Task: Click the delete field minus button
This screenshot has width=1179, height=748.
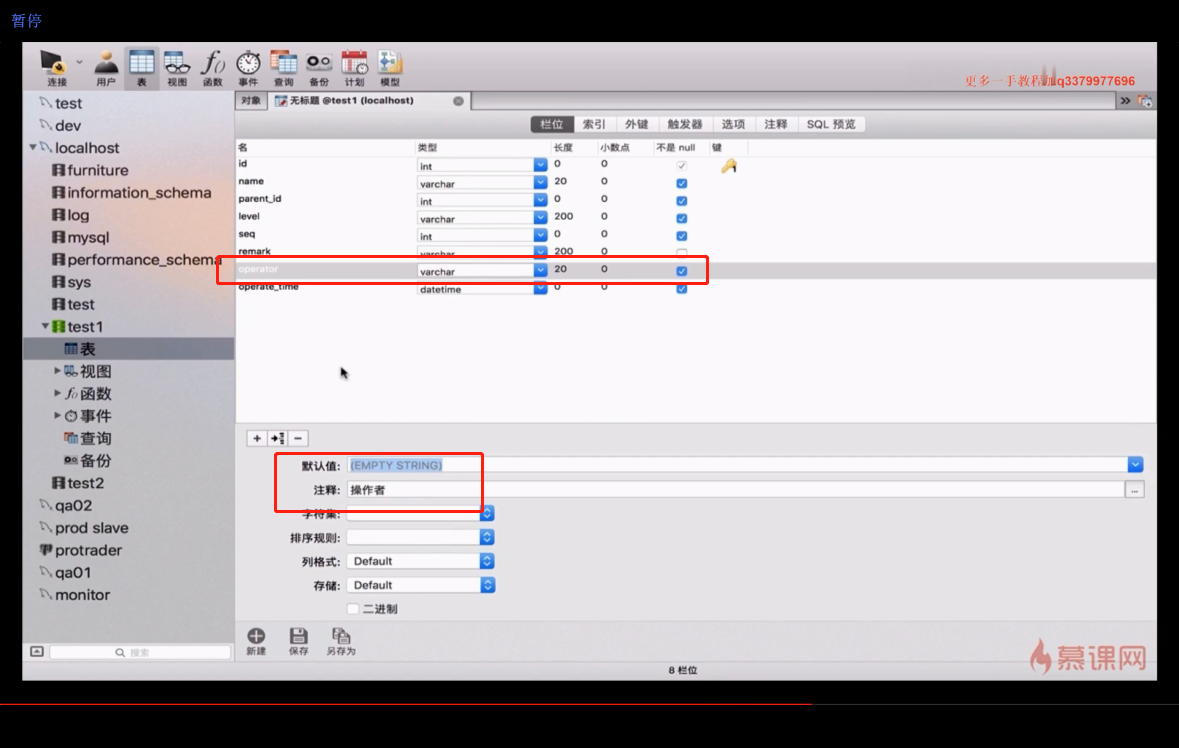Action: 298,438
